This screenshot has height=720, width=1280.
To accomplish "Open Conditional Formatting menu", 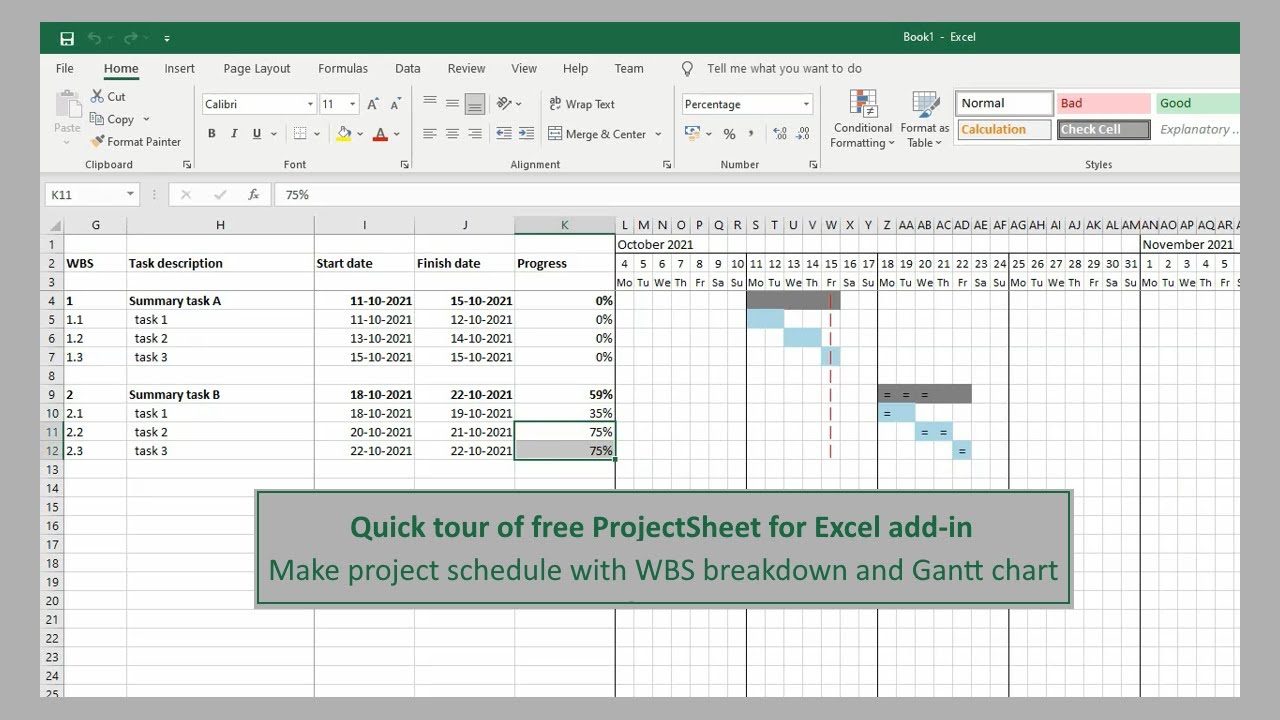I will tap(862, 119).
